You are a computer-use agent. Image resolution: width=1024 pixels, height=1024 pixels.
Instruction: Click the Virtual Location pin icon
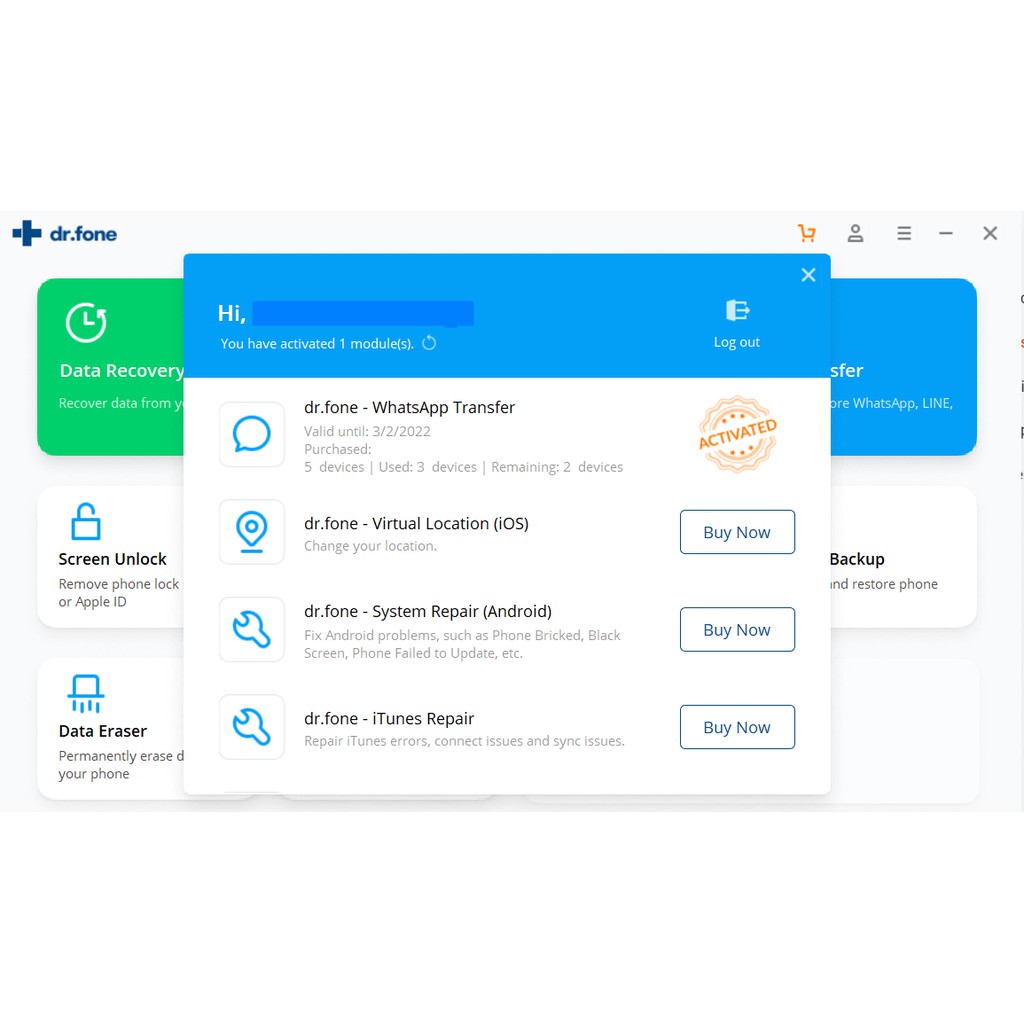pyautogui.click(x=252, y=532)
